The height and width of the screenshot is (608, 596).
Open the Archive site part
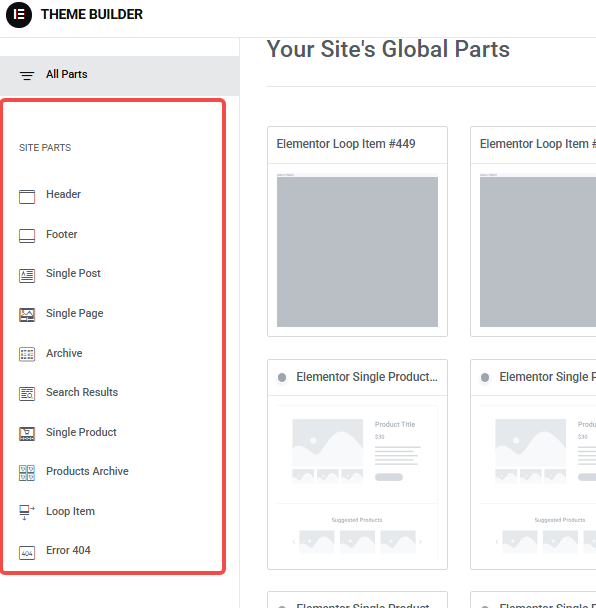64,353
